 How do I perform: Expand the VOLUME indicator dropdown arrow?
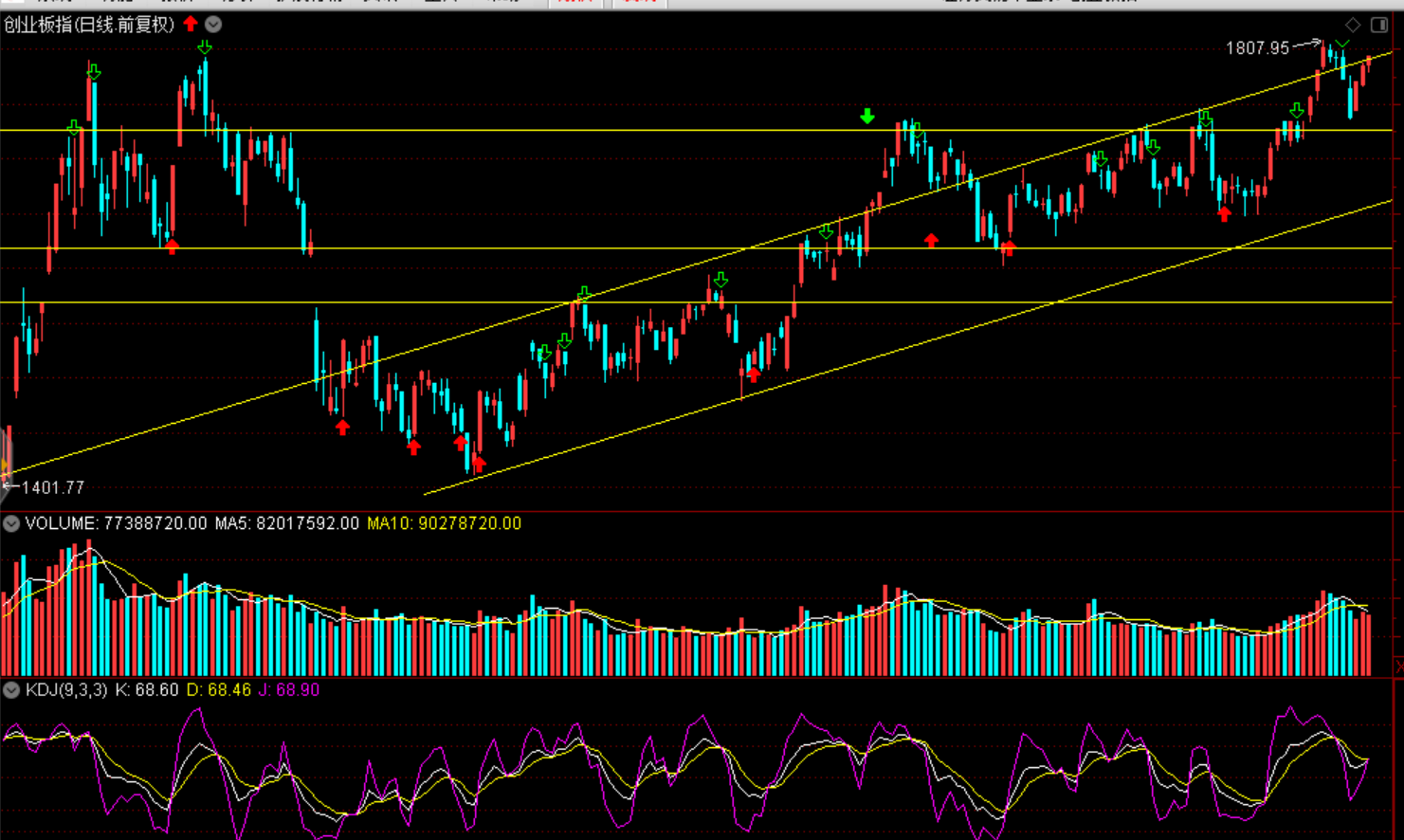tap(11, 523)
